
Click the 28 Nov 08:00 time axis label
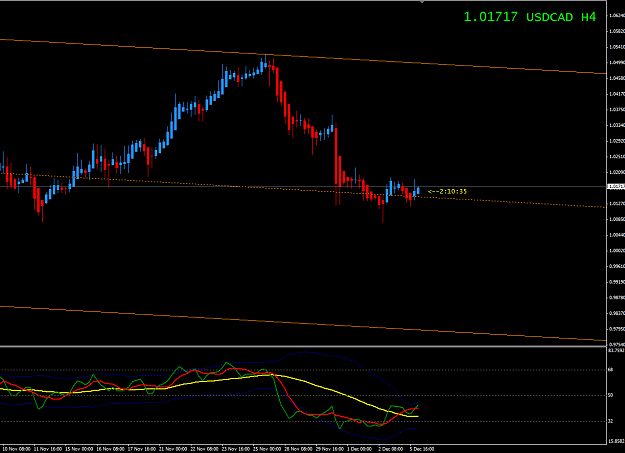pyautogui.click(x=299, y=449)
